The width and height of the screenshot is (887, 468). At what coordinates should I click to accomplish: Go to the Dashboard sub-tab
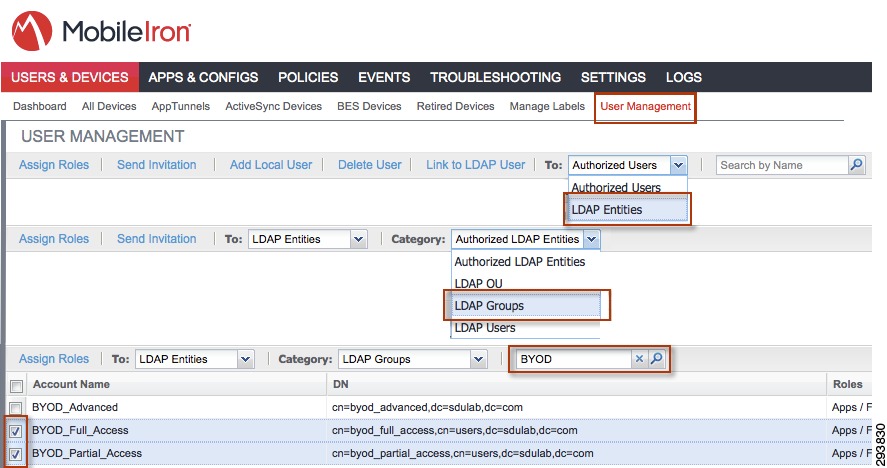[40, 106]
